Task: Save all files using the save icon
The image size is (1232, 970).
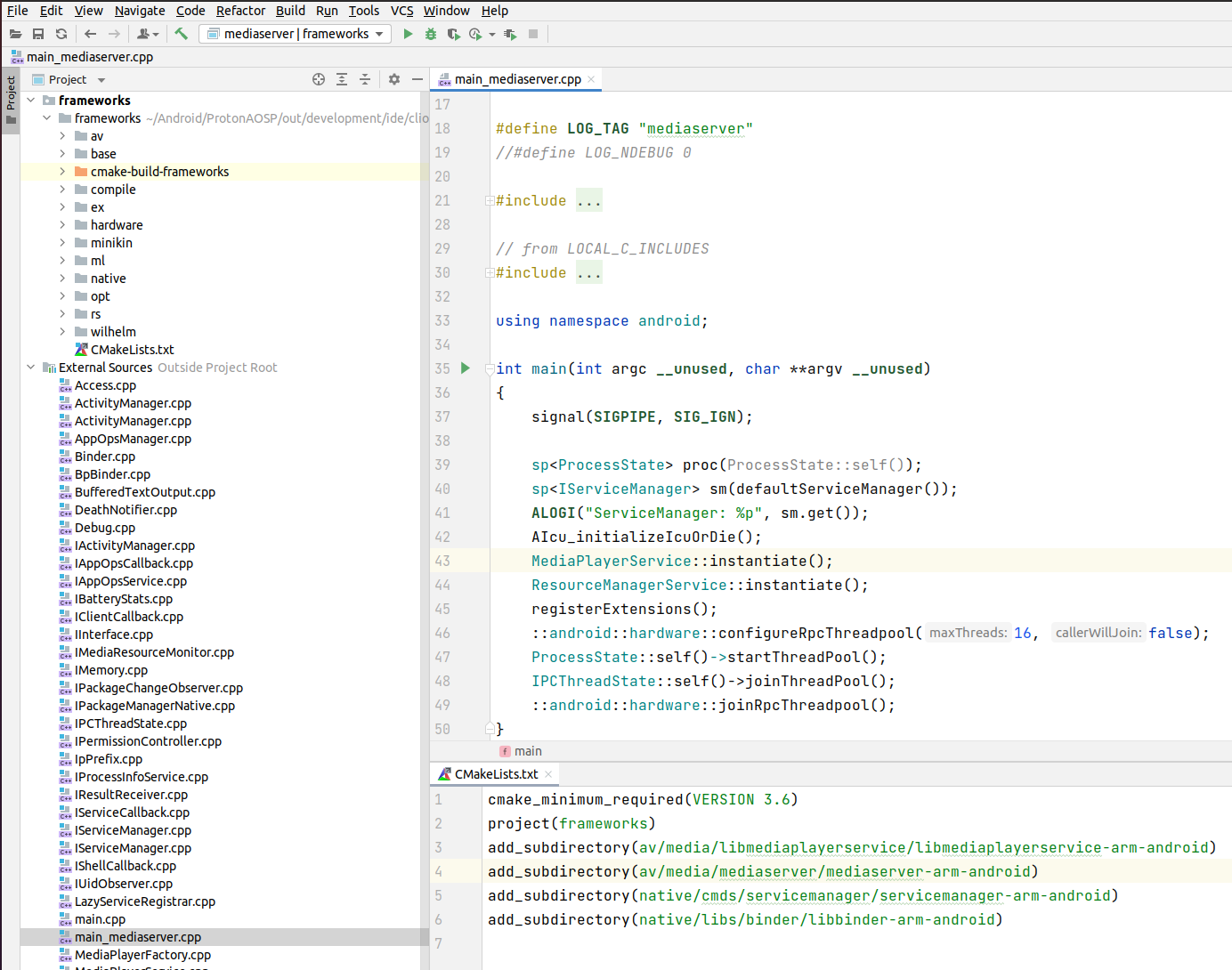Action: click(37, 34)
